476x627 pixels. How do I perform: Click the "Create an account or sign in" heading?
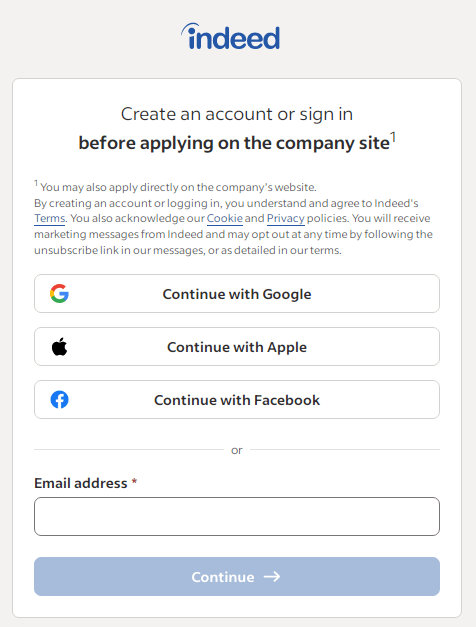(237, 114)
